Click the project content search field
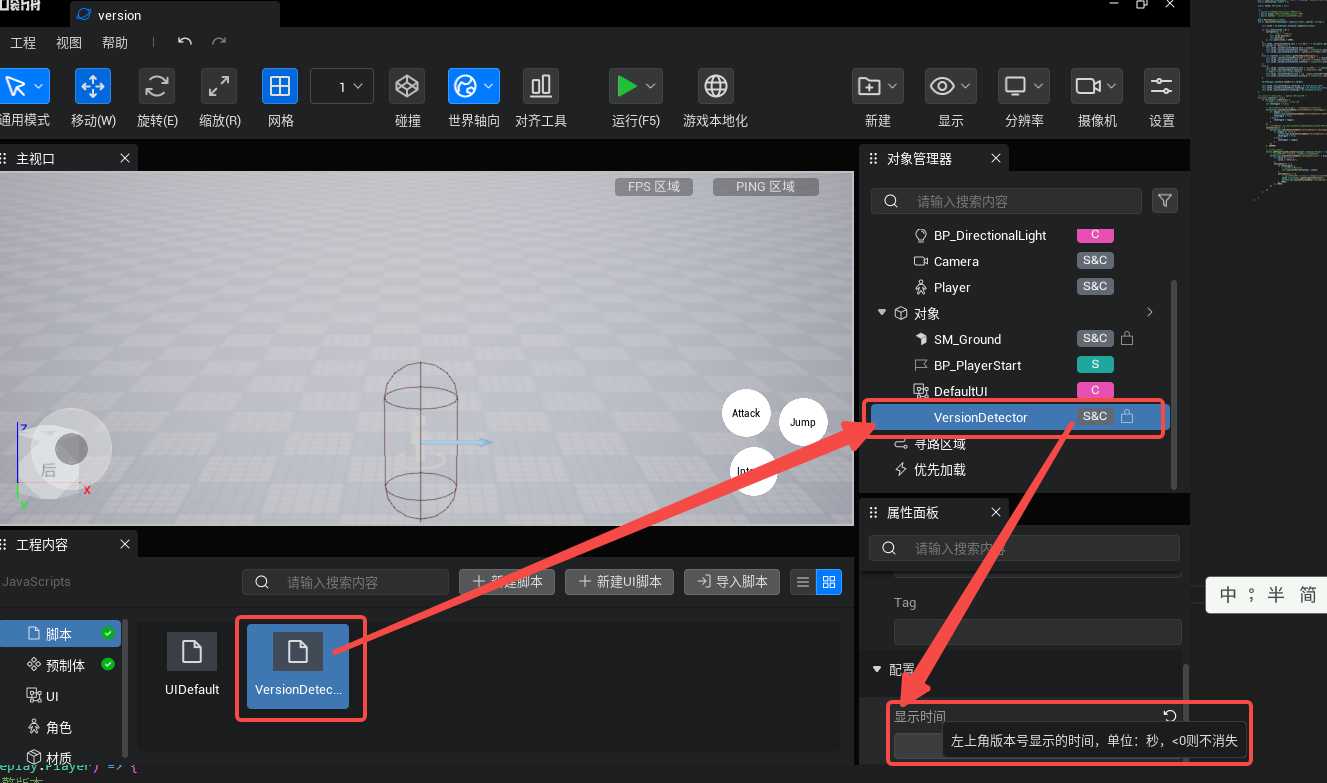Image resolution: width=1327 pixels, height=783 pixels. (x=345, y=582)
